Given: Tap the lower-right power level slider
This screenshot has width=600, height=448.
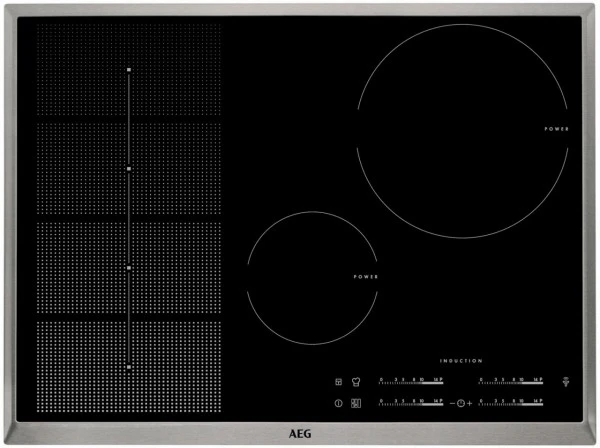Looking at the screenshot, I should [x=511, y=403].
